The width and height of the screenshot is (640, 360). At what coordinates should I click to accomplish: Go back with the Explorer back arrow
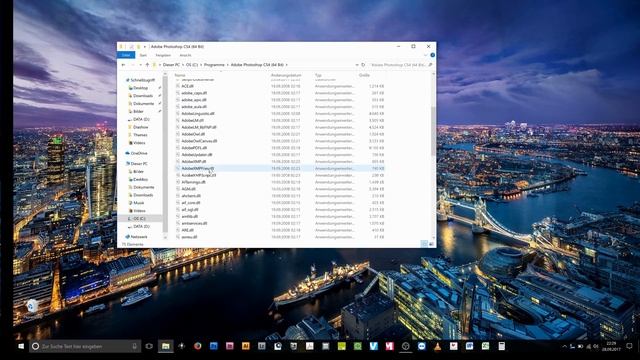(x=123, y=65)
